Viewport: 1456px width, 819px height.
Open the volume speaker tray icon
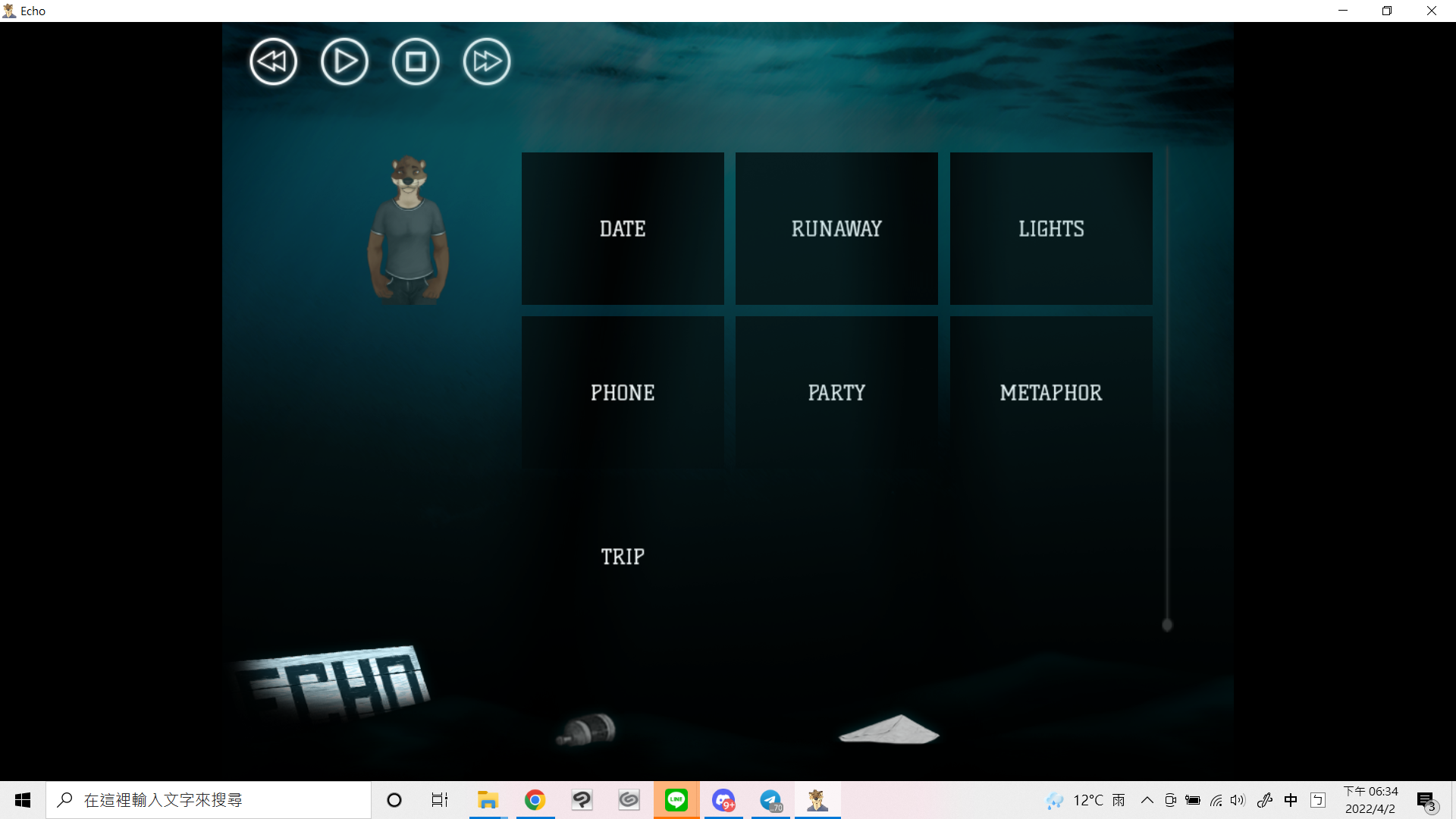1238,800
